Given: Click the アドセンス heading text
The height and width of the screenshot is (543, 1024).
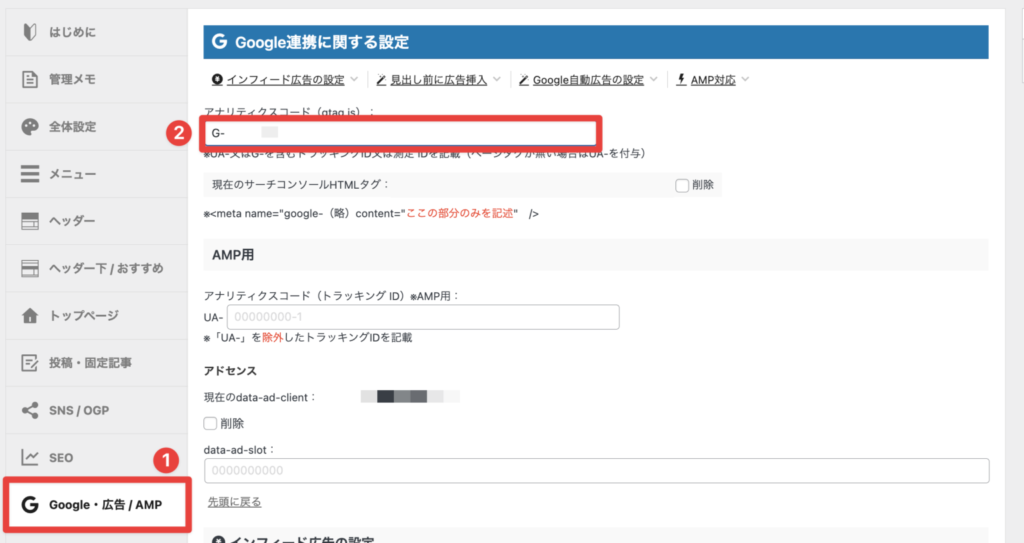Looking at the screenshot, I should click(231, 370).
